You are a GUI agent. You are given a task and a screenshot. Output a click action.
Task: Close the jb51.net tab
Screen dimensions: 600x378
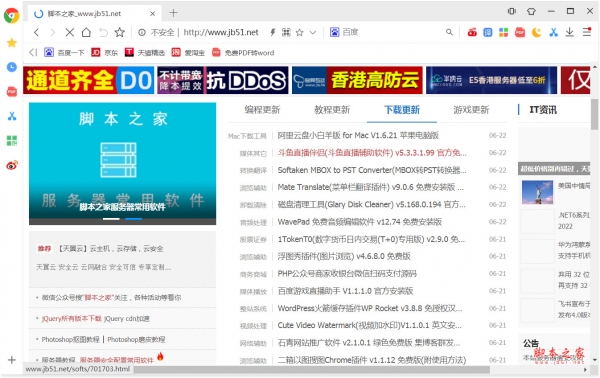(x=152, y=14)
